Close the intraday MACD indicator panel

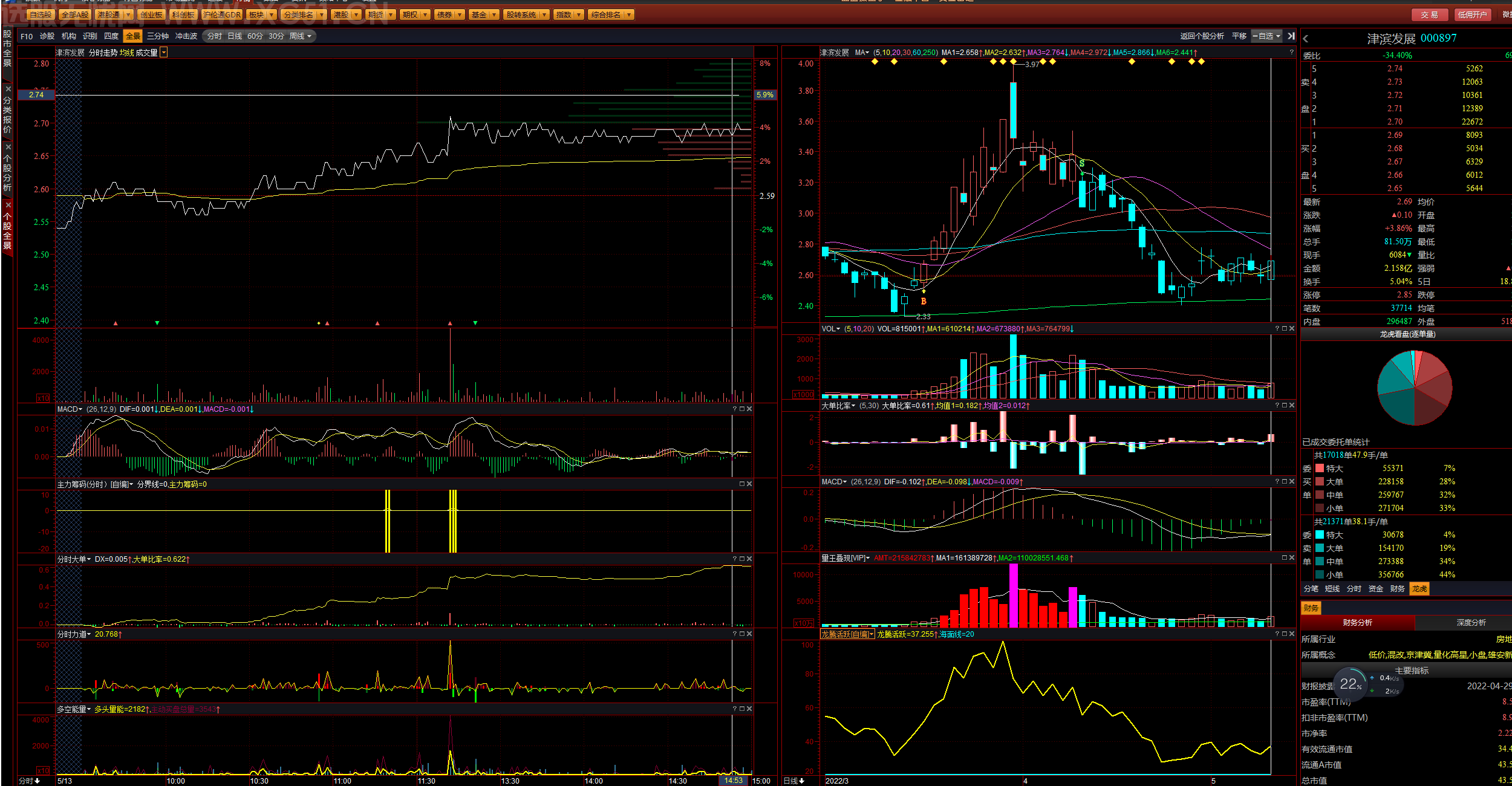[x=749, y=409]
